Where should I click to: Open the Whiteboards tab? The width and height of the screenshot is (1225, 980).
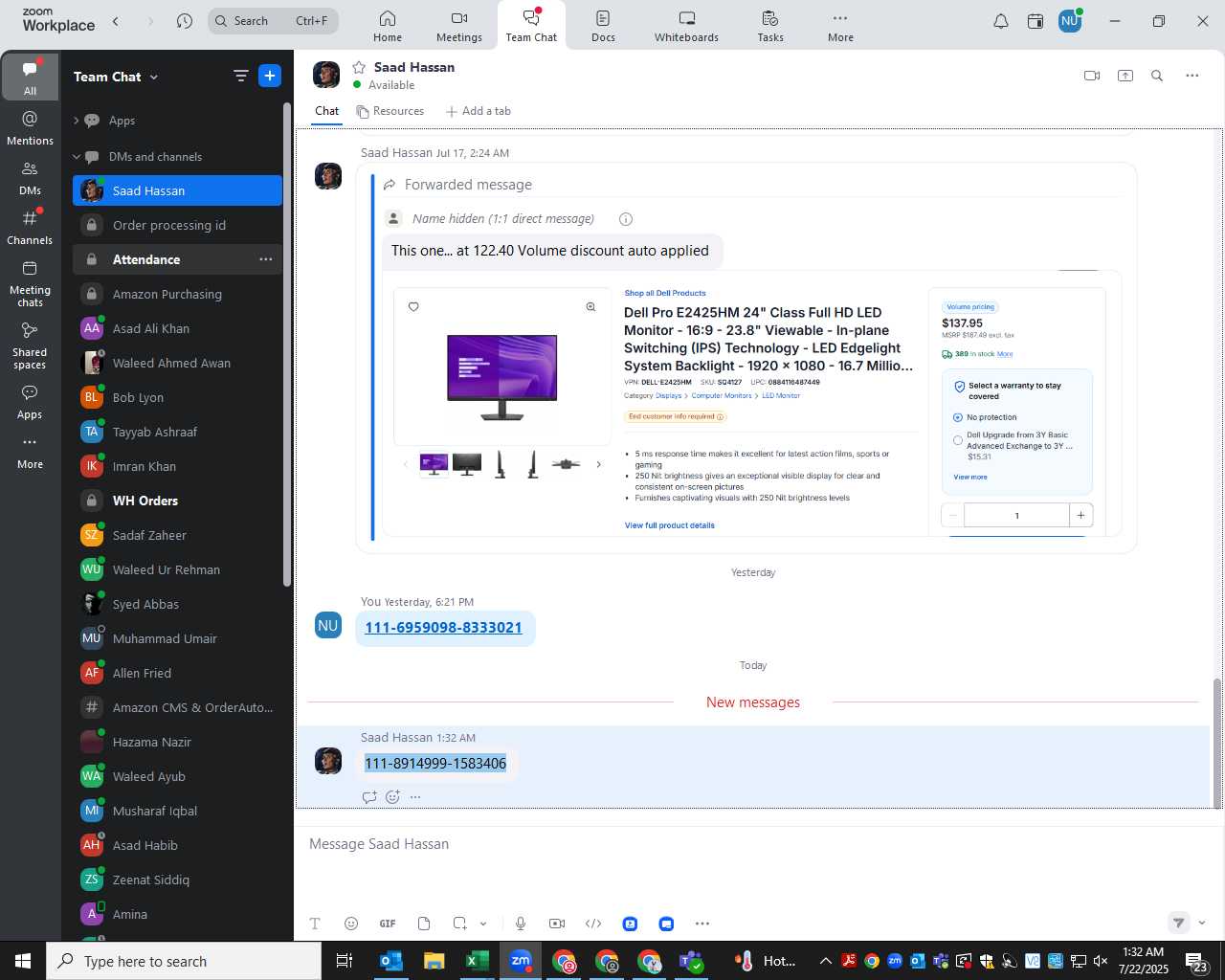686,26
